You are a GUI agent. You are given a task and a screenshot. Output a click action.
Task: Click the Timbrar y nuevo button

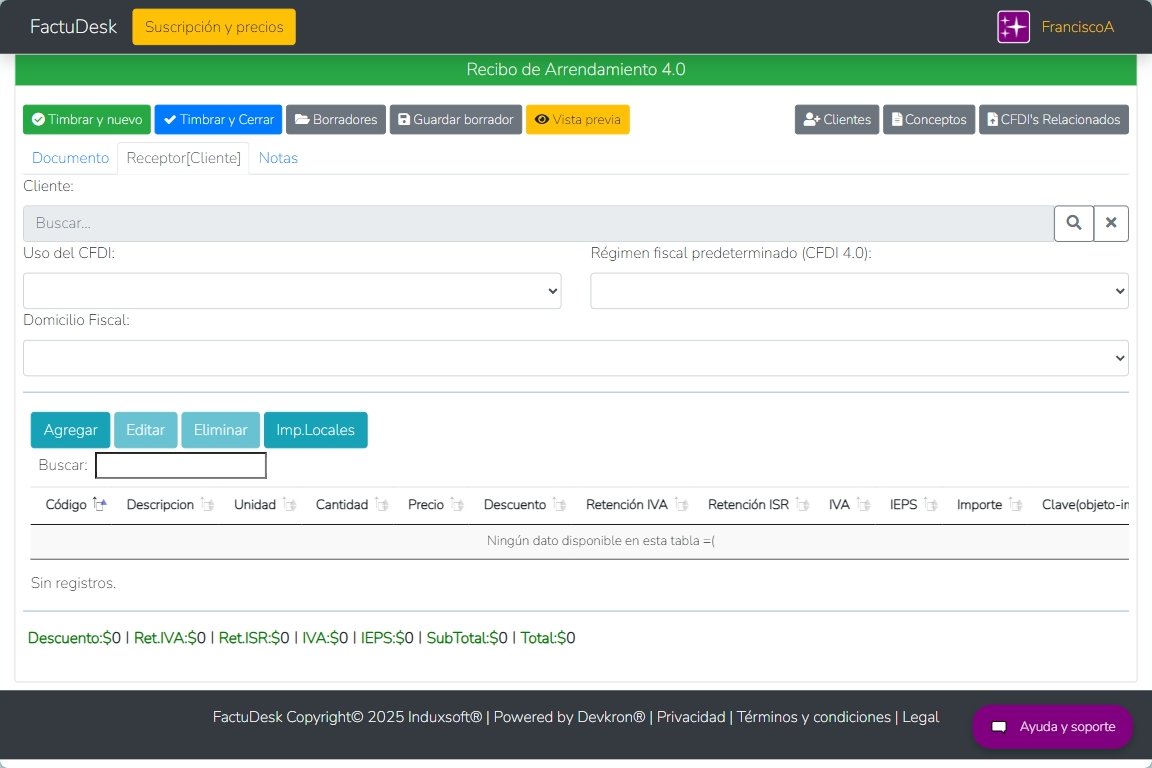[87, 119]
